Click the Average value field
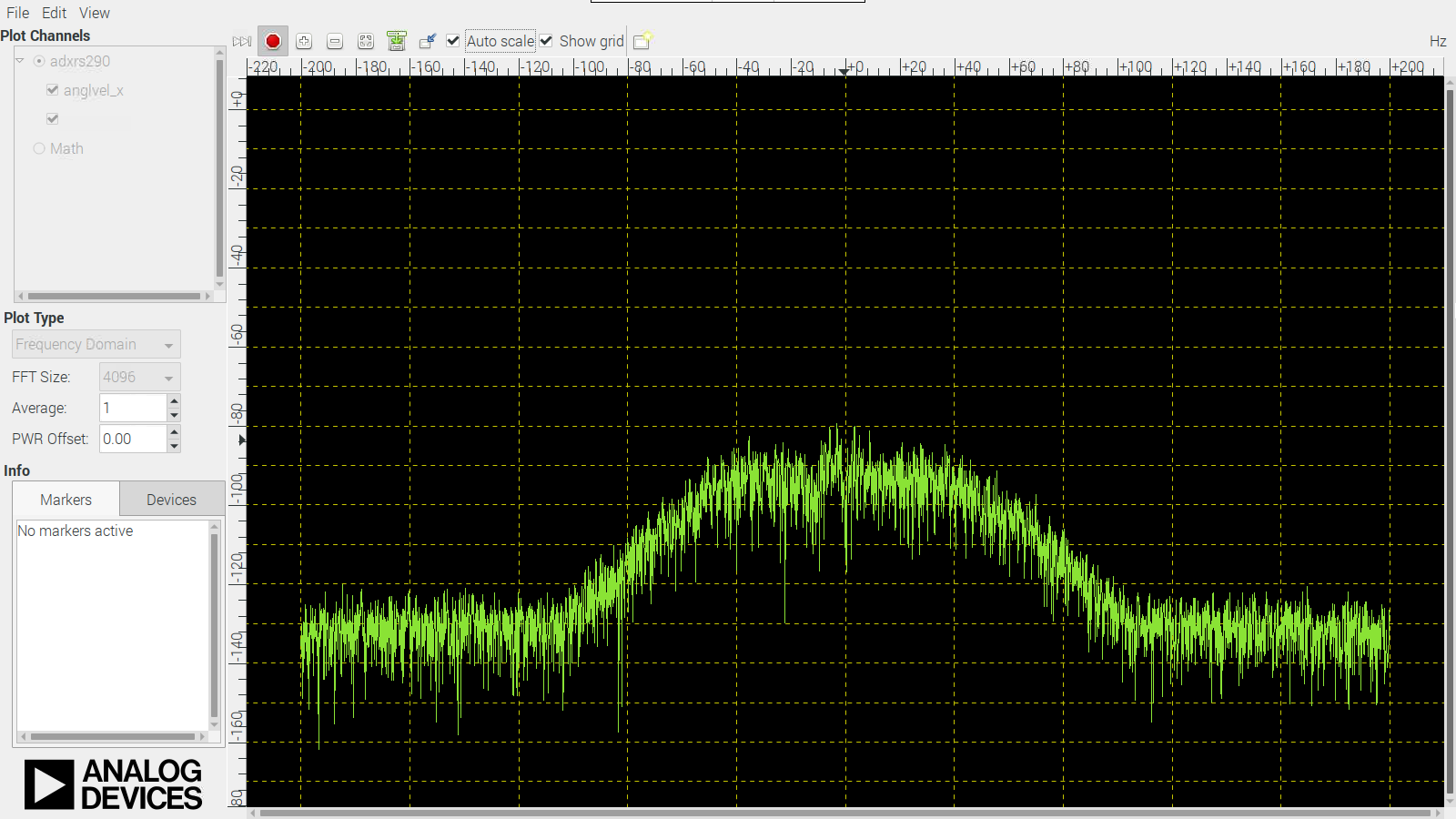The image size is (1456, 819). (134, 408)
